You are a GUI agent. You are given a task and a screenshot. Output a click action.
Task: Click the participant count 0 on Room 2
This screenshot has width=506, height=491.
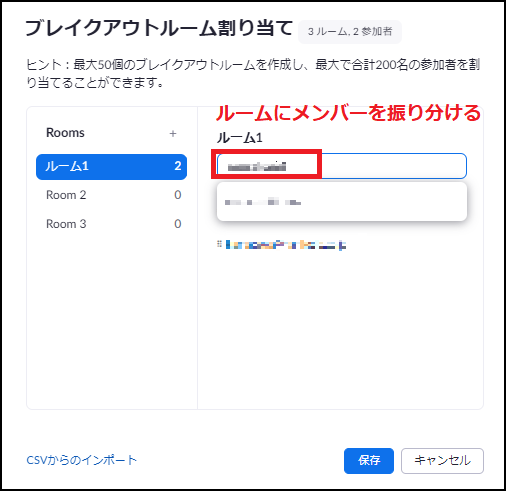pos(178,195)
